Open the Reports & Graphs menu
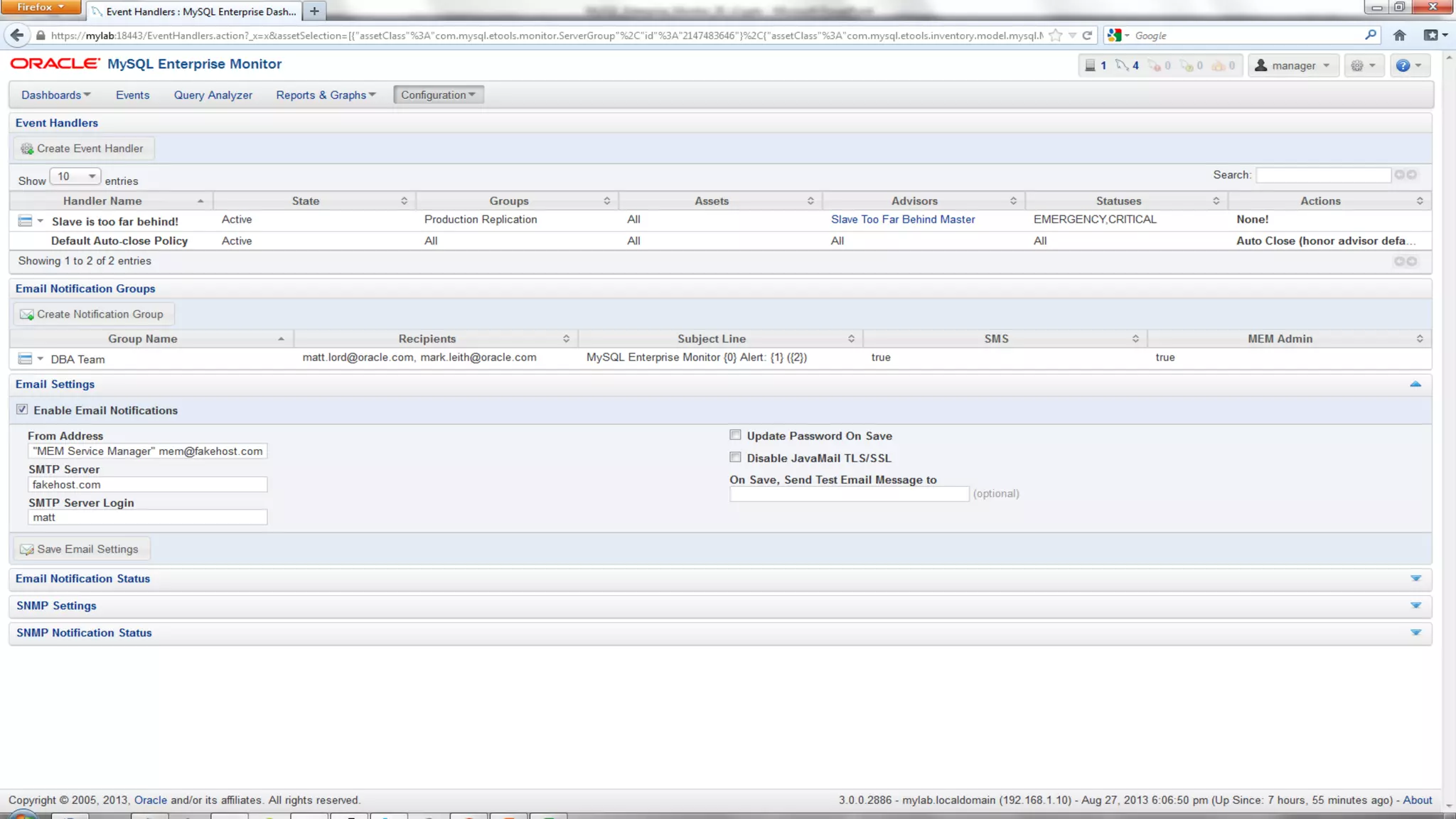Viewport: 1456px width, 819px height. (326, 95)
